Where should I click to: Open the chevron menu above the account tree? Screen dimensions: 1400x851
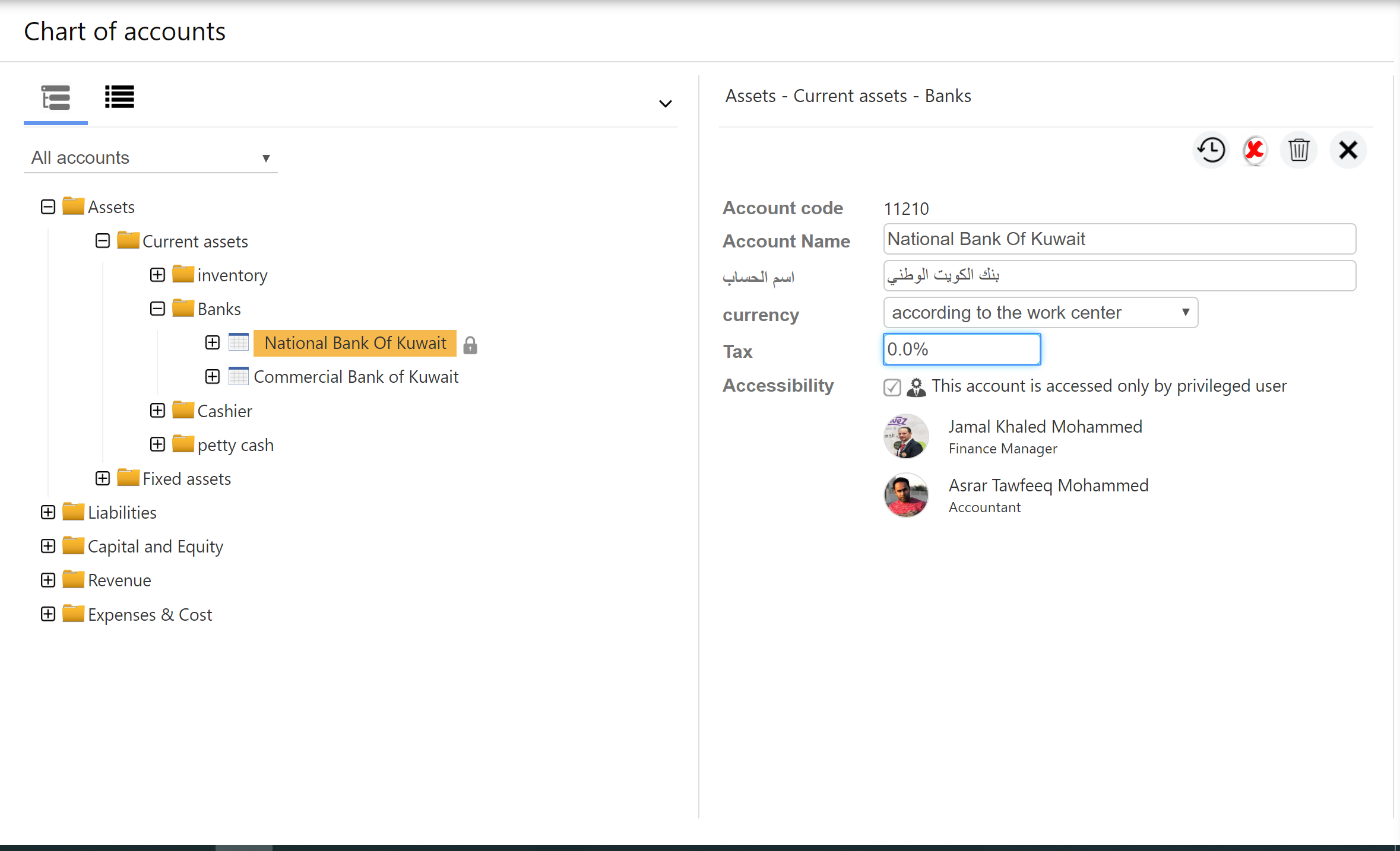666,104
